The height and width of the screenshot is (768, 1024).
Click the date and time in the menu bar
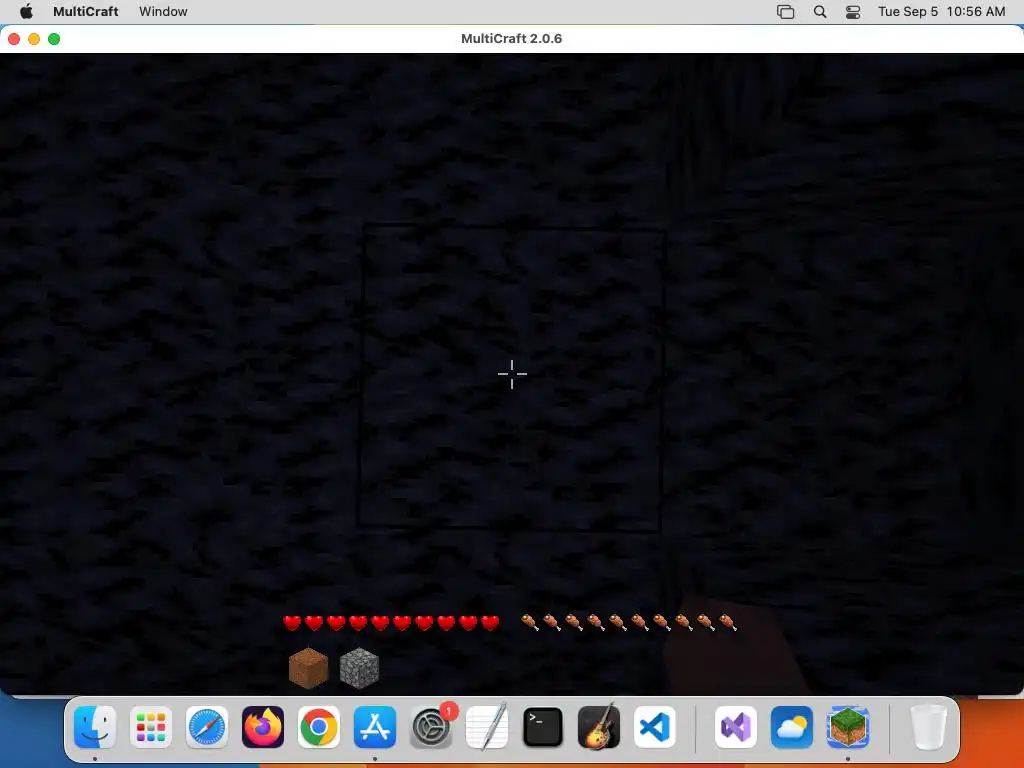(941, 11)
